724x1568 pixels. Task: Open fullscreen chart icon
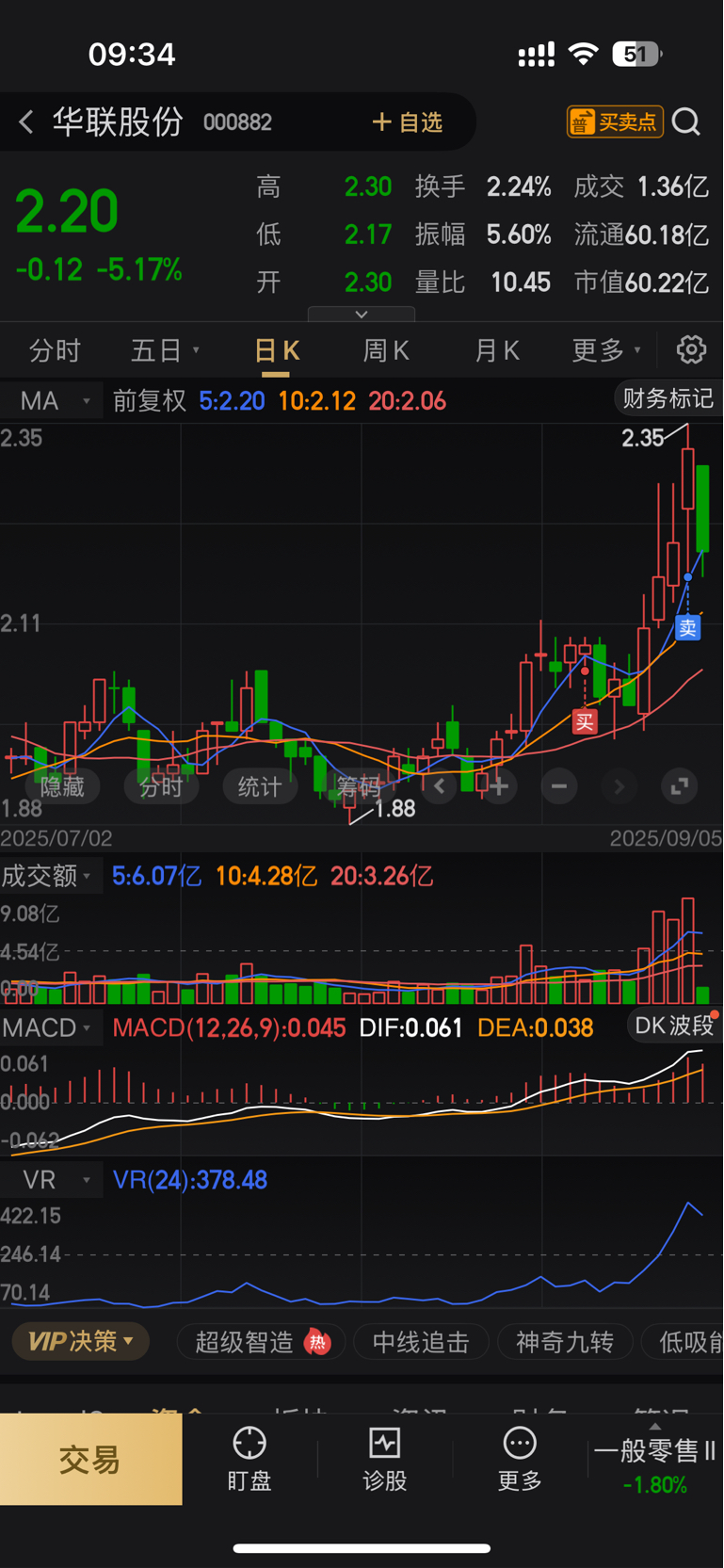[x=679, y=785]
